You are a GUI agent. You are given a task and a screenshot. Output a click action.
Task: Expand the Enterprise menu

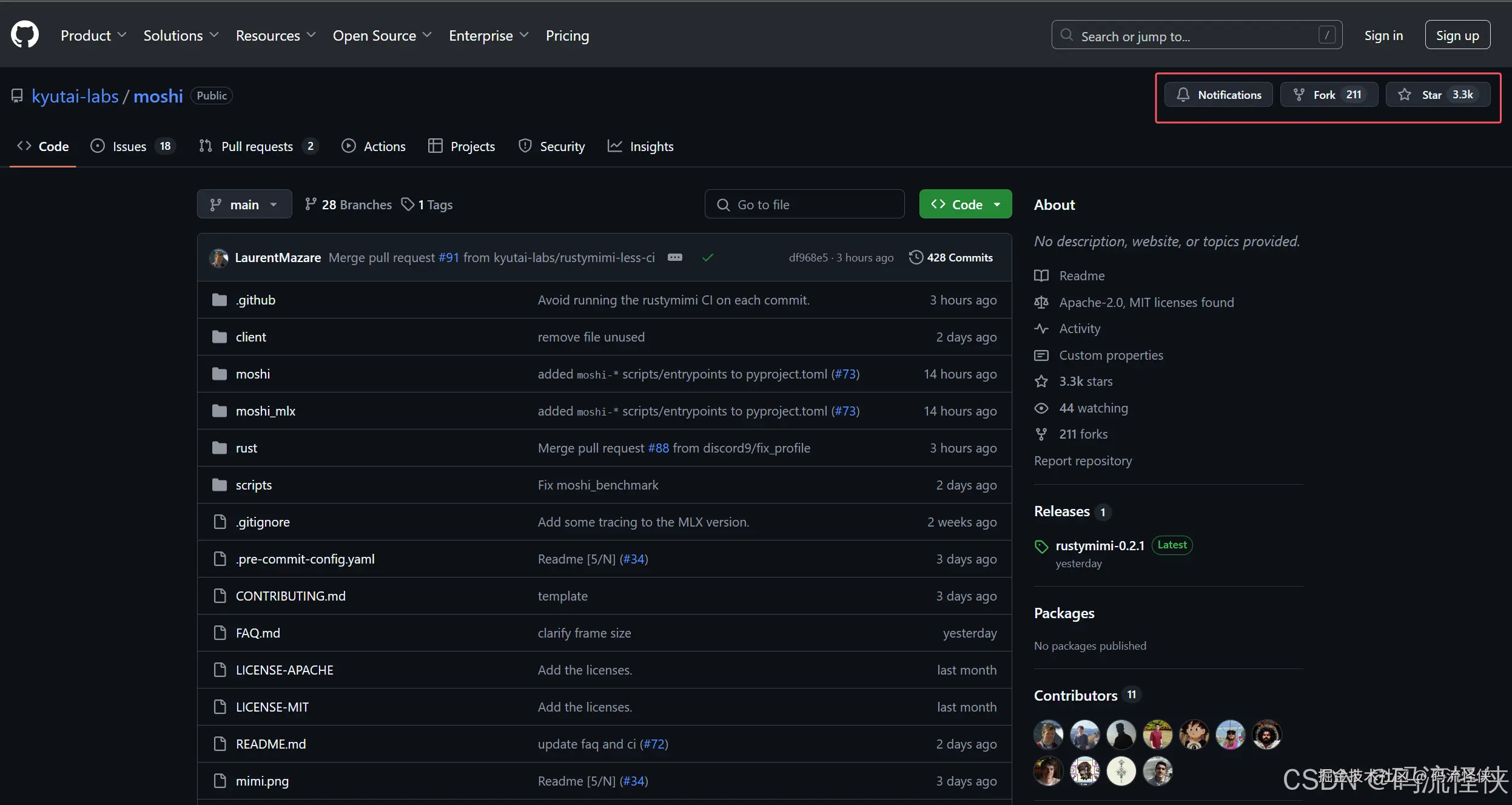[488, 35]
